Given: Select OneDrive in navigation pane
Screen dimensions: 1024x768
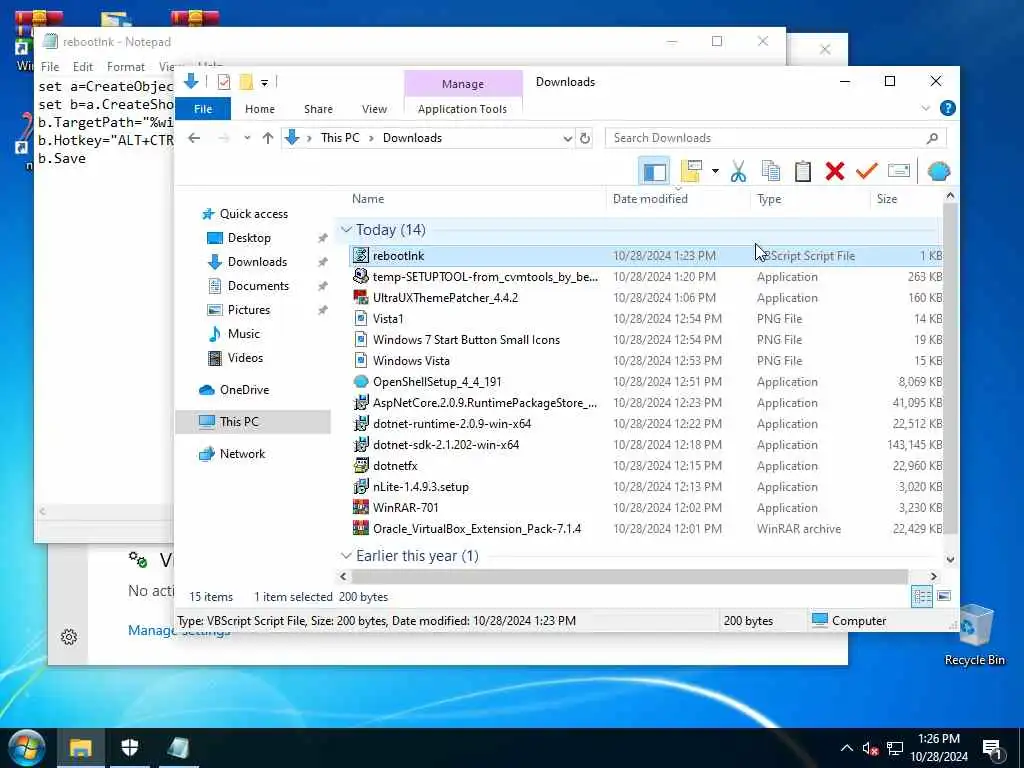Looking at the screenshot, I should (244, 390).
